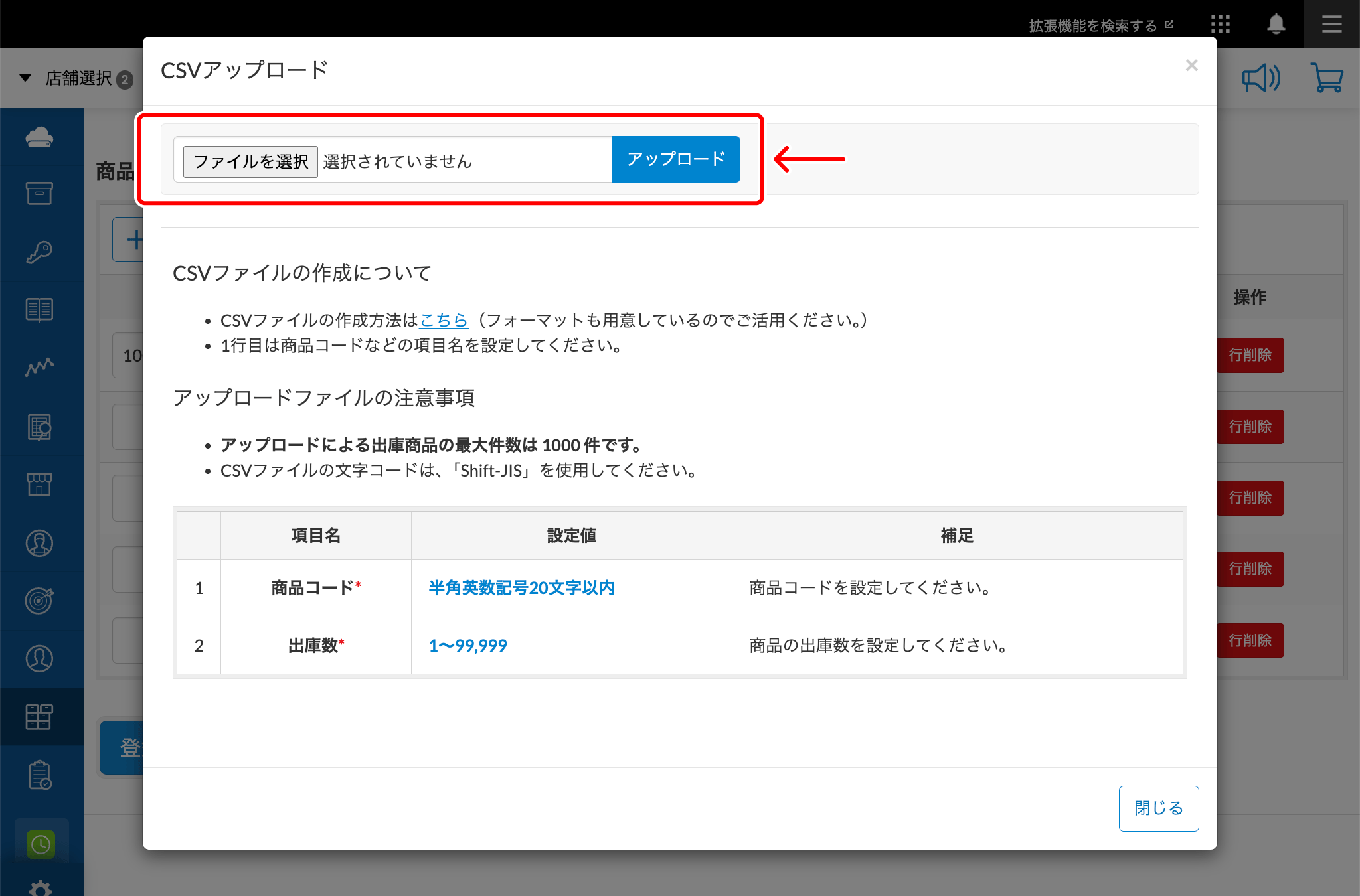
Task: Click the 項目名 column header
Action: pos(315,535)
